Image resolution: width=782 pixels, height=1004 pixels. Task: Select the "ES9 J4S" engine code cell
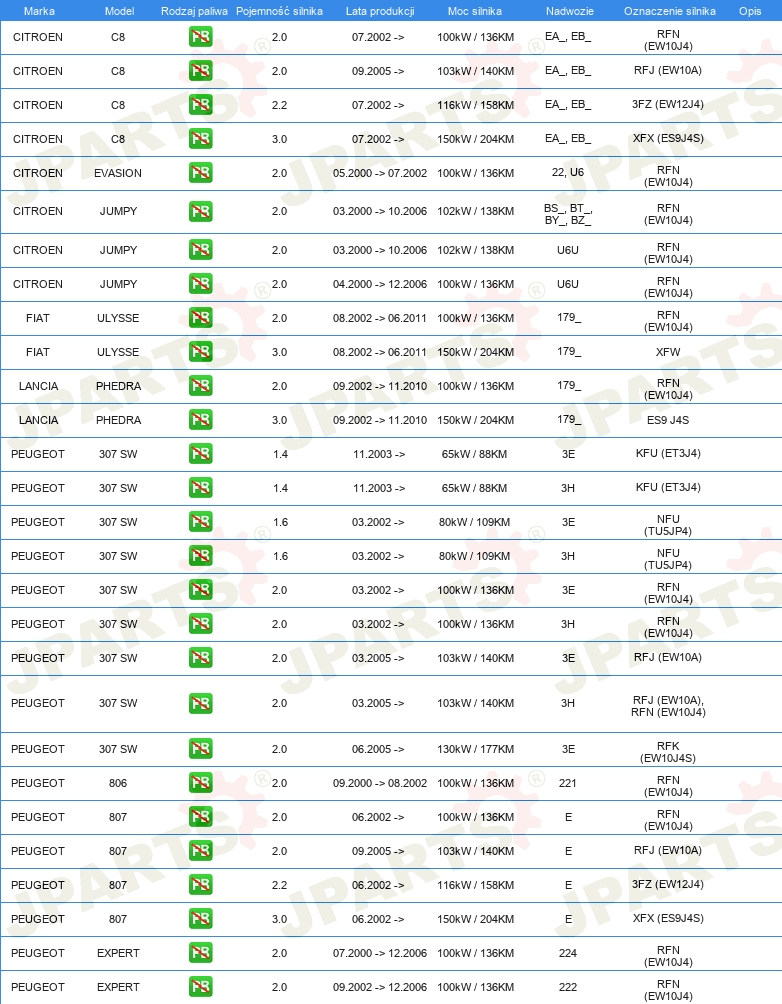coord(668,419)
